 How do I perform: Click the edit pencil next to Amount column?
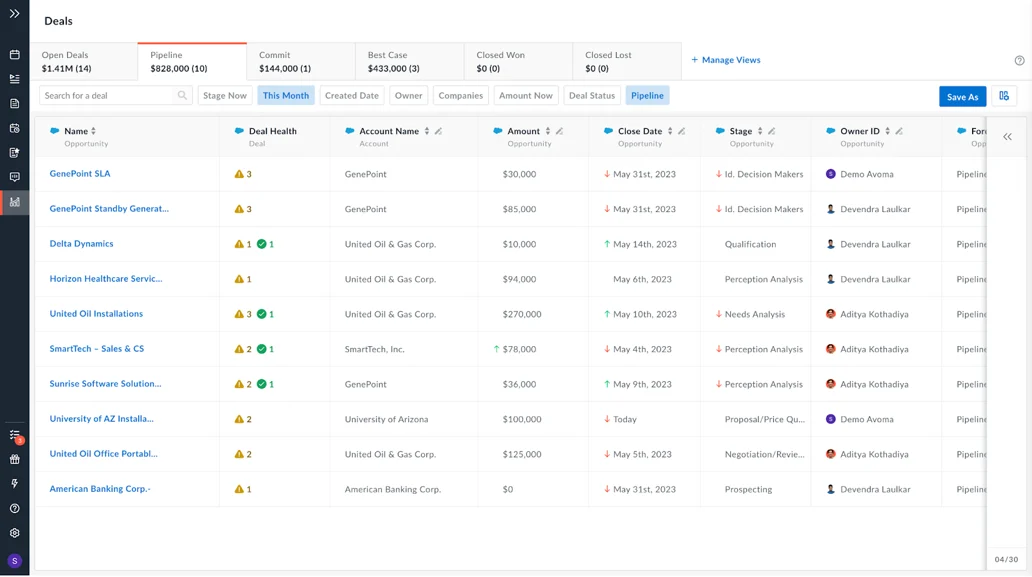559,131
